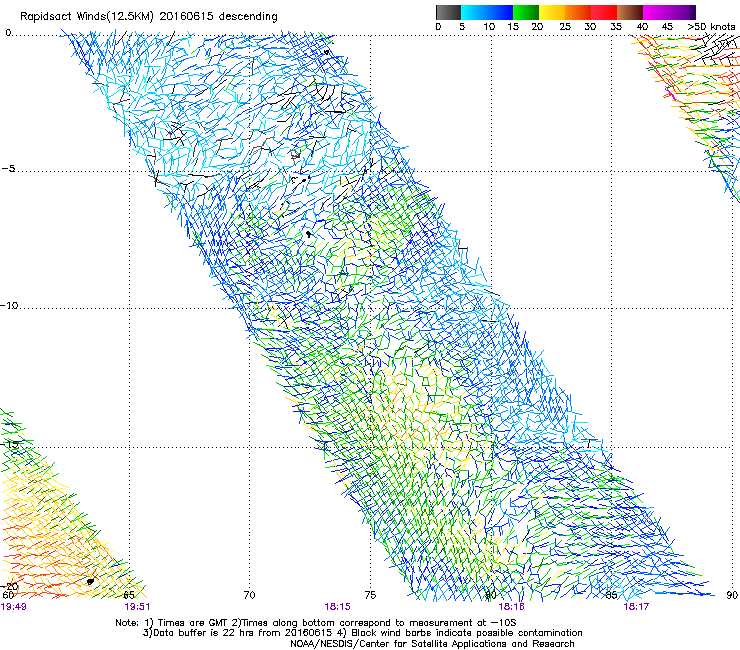Click the "-20" latitude axis label
Viewport: 740px width, 650px height.
point(9,586)
